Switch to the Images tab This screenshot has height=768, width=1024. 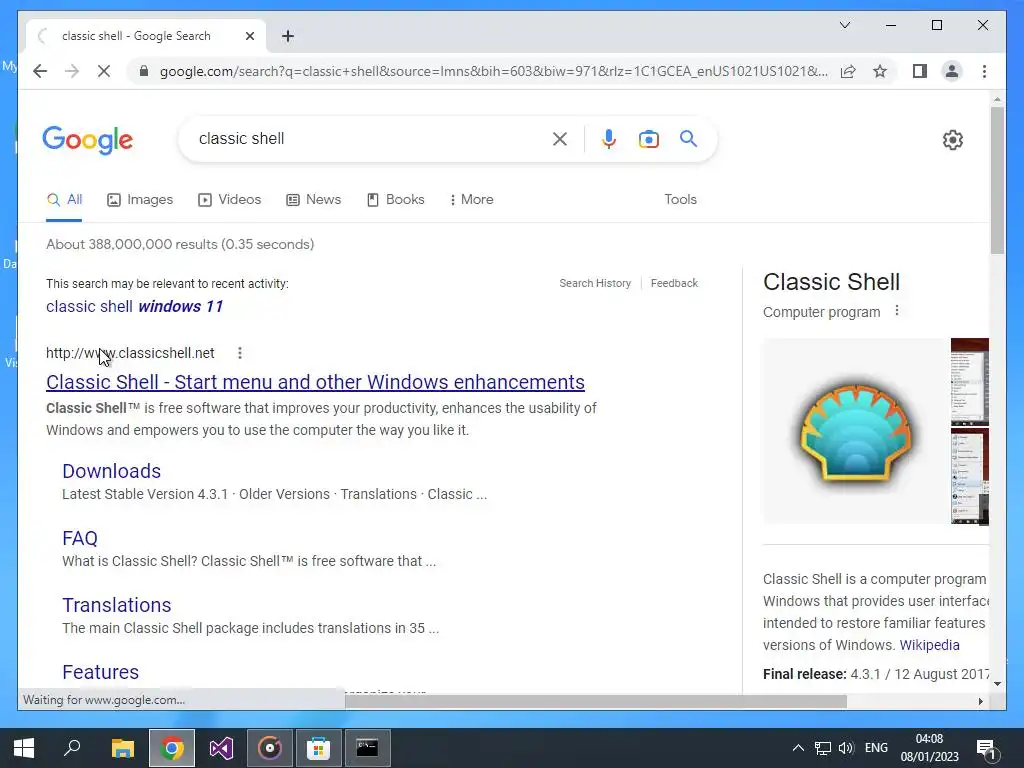coord(140,200)
